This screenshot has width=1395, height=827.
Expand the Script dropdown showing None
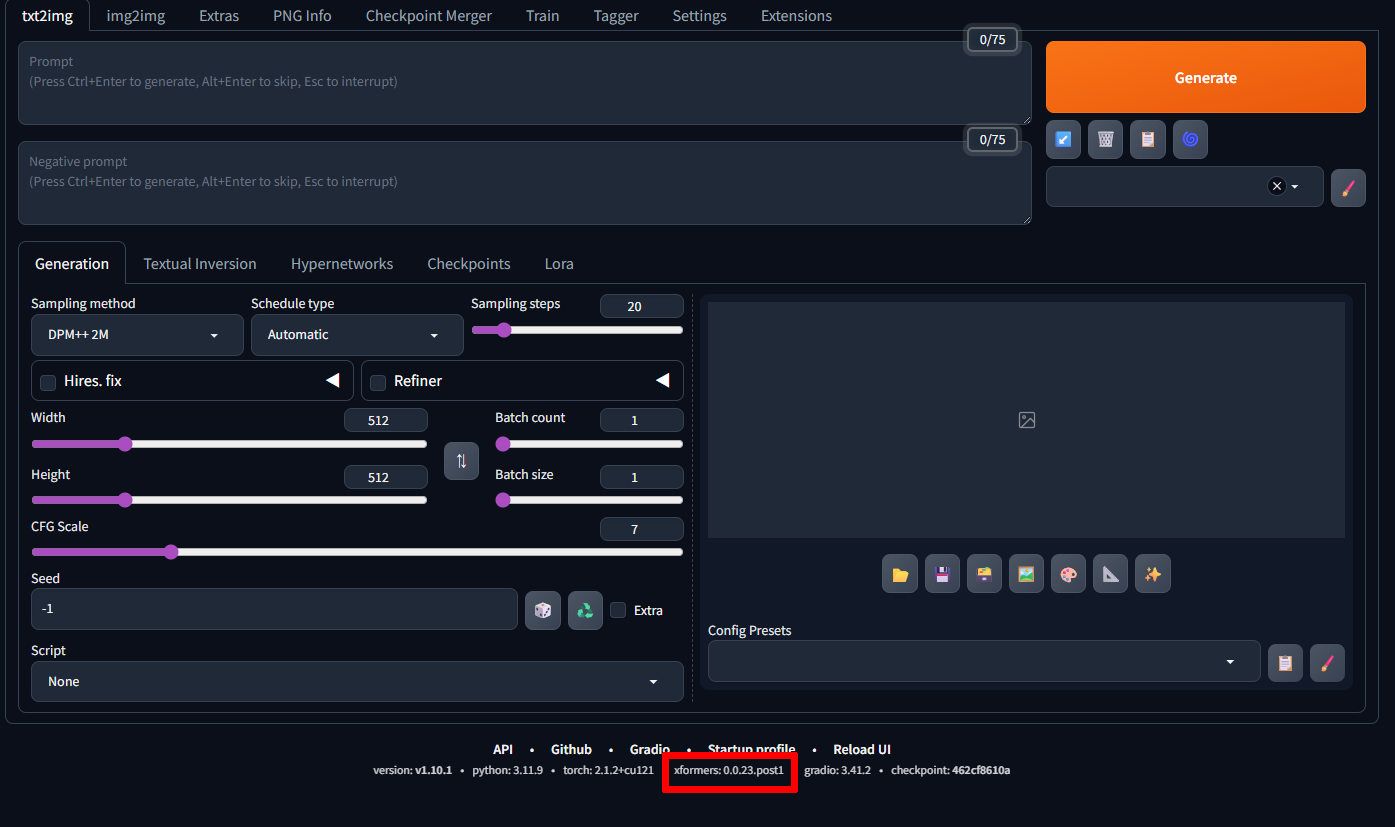pos(357,682)
